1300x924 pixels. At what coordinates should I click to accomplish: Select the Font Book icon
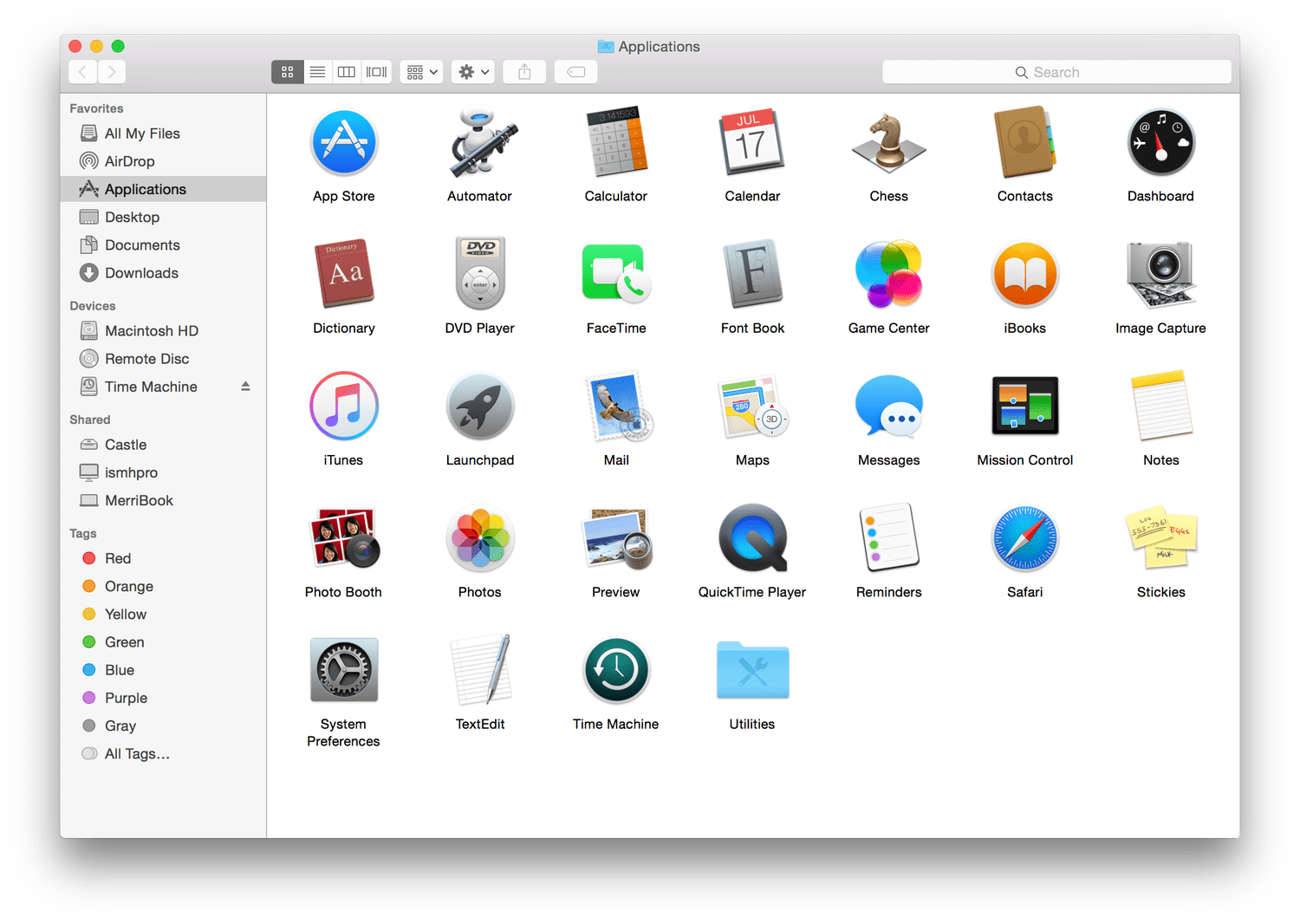pos(752,274)
